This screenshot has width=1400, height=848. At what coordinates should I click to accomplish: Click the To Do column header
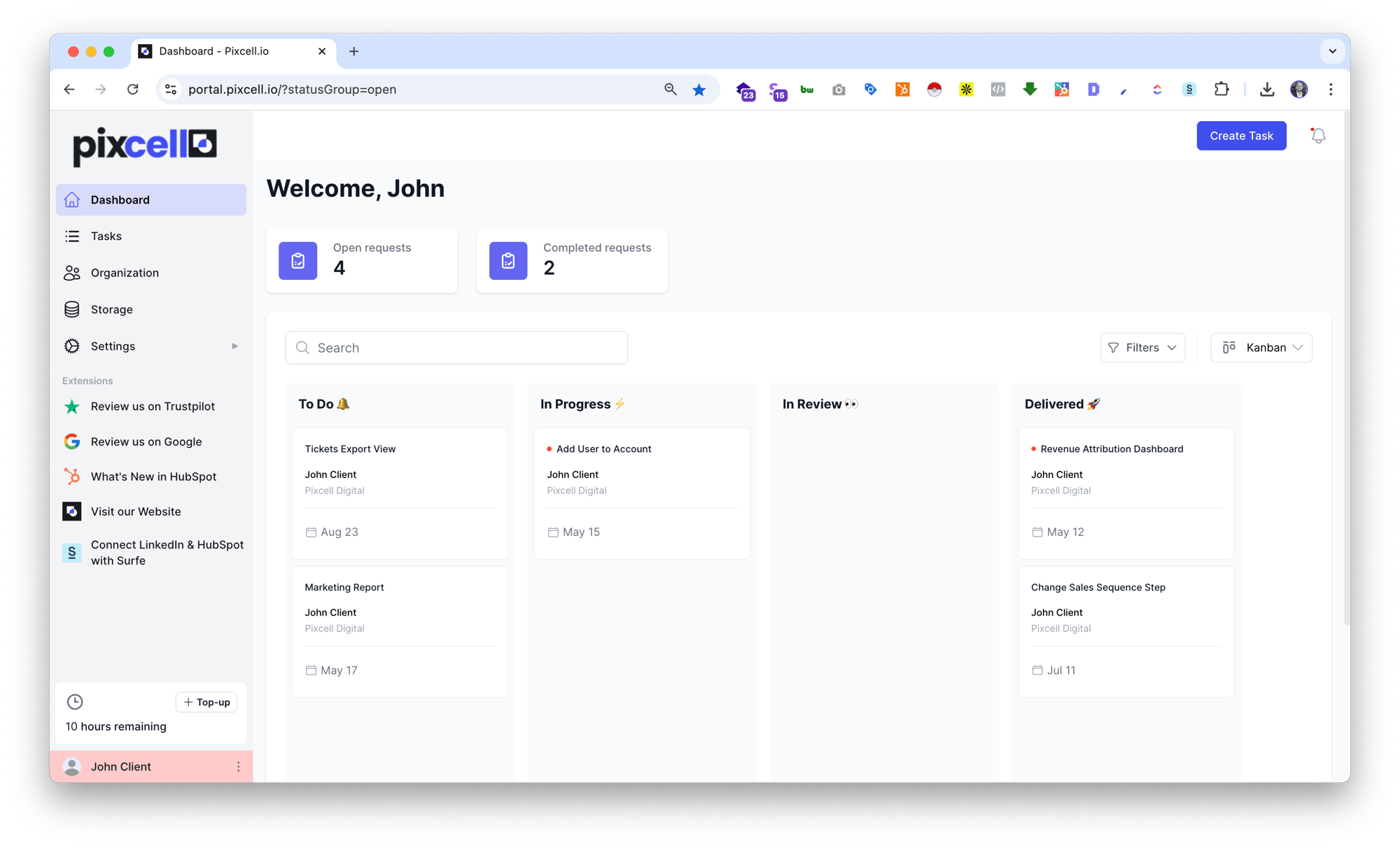pyautogui.click(x=324, y=404)
